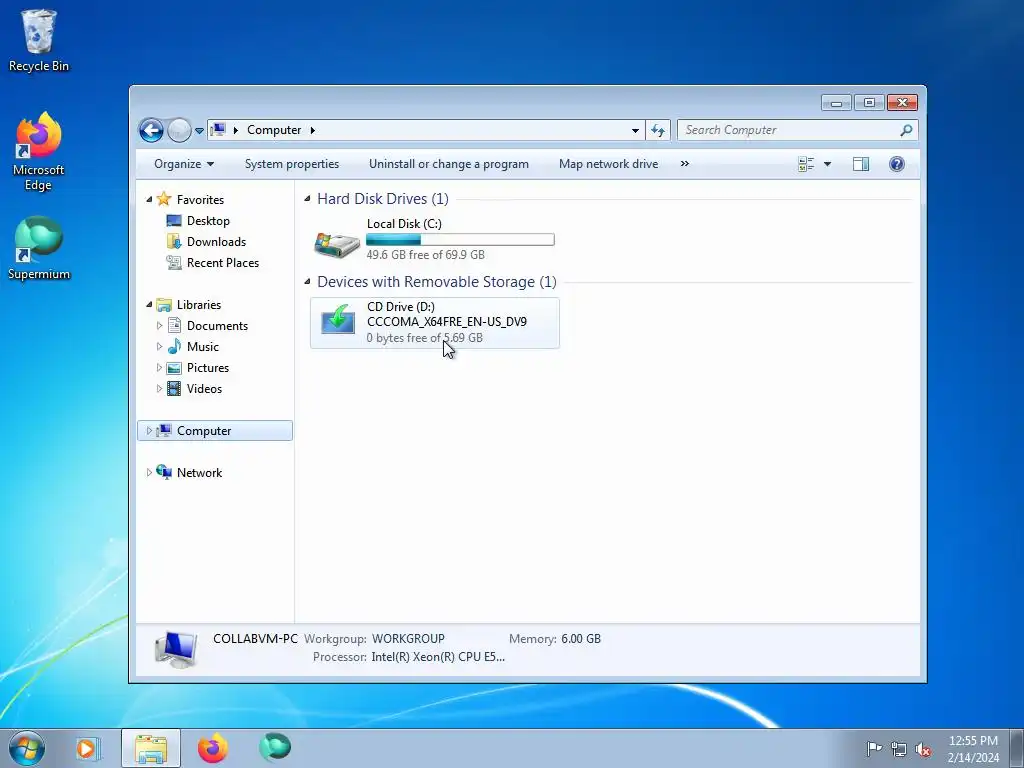Show additional toolbar commands chevron
This screenshot has height=768, width=1024.
pos(684,164)
